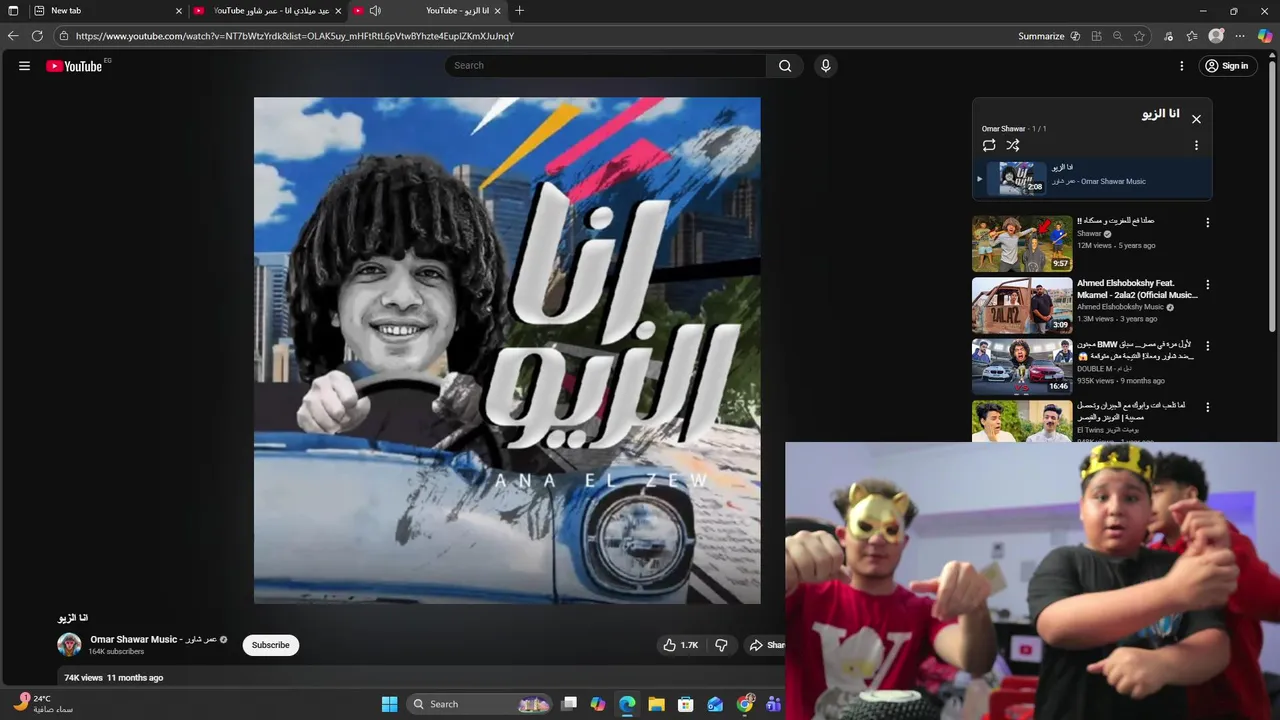
Task: Go back to previous page
Action: click(13, 36)
